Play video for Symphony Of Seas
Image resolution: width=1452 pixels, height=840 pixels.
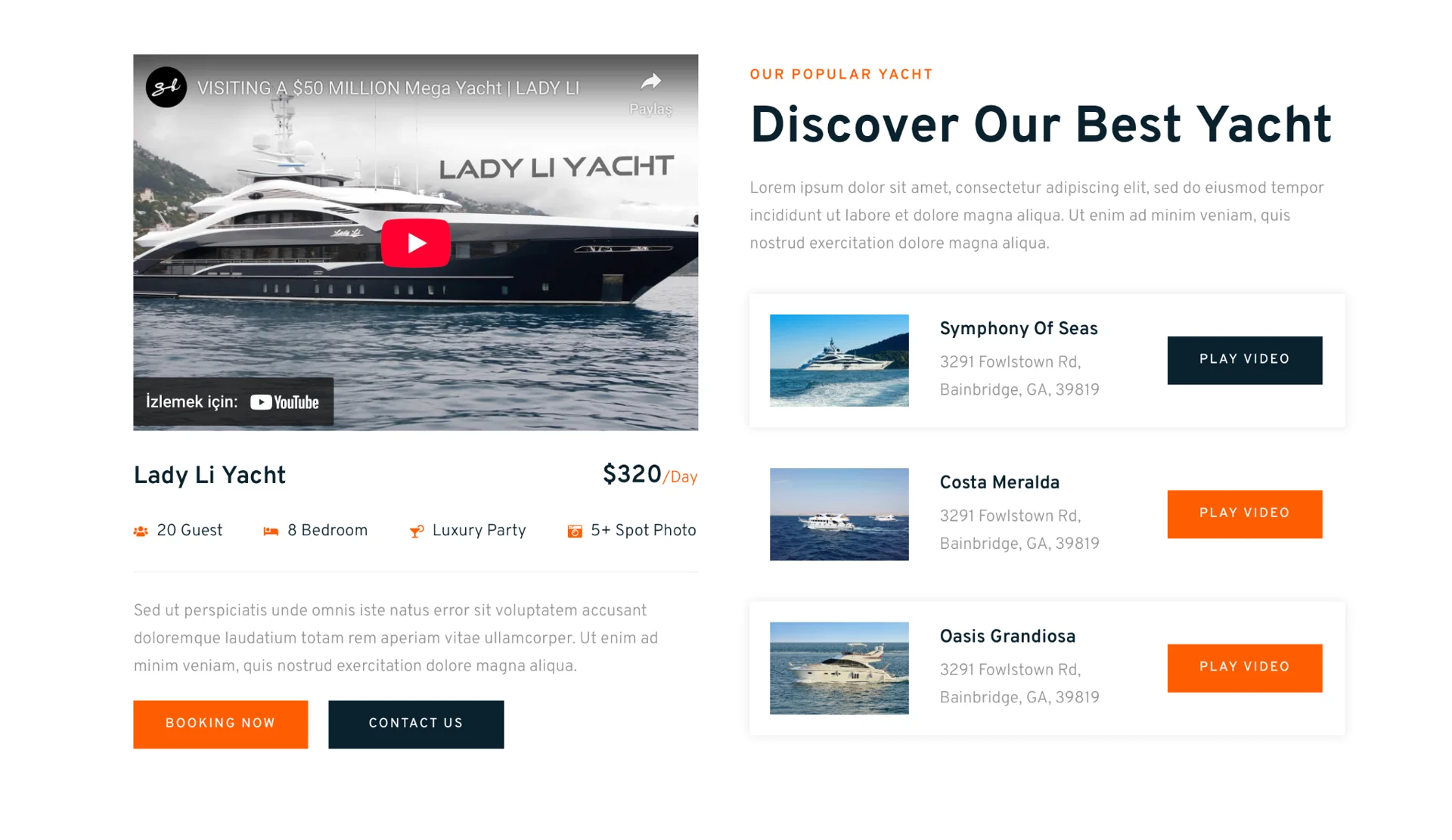tap(1245, 360)
